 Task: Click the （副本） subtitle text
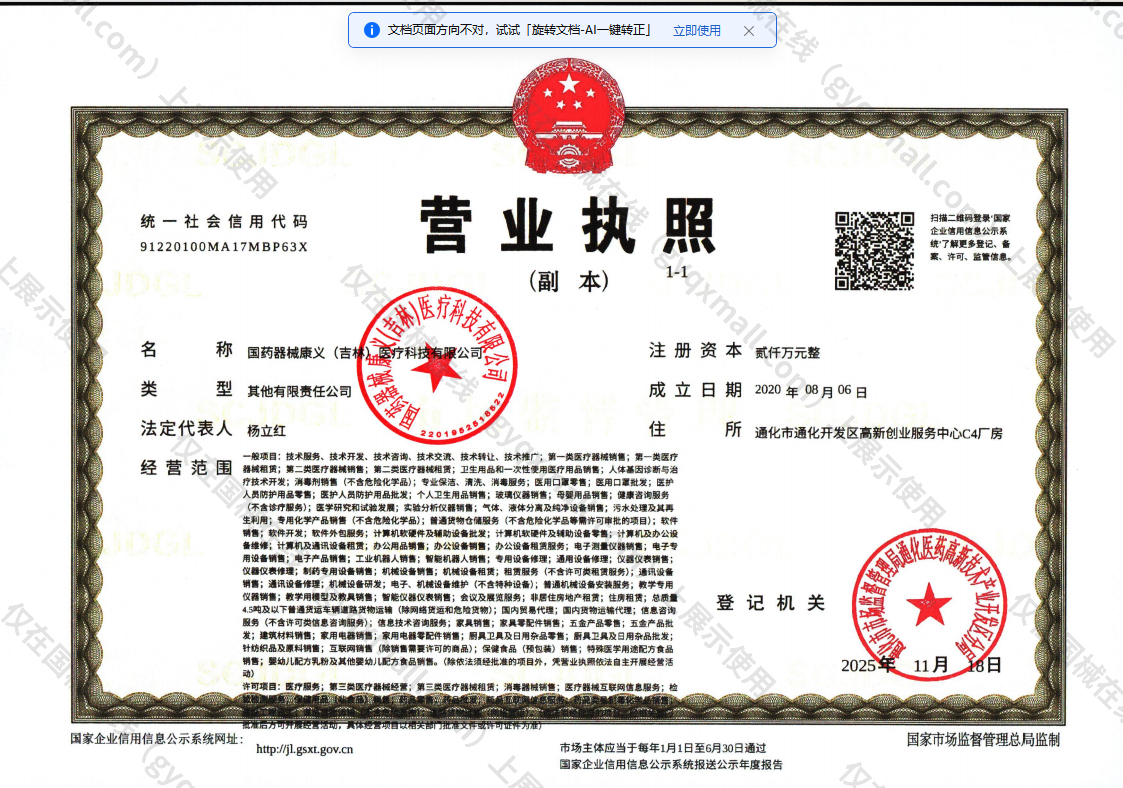coord(569,281)
